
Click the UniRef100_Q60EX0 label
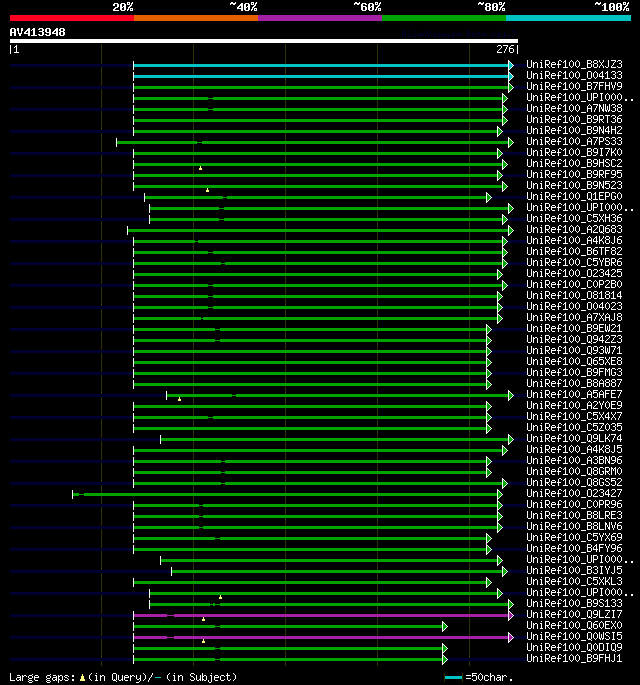[x=574, y=625]
